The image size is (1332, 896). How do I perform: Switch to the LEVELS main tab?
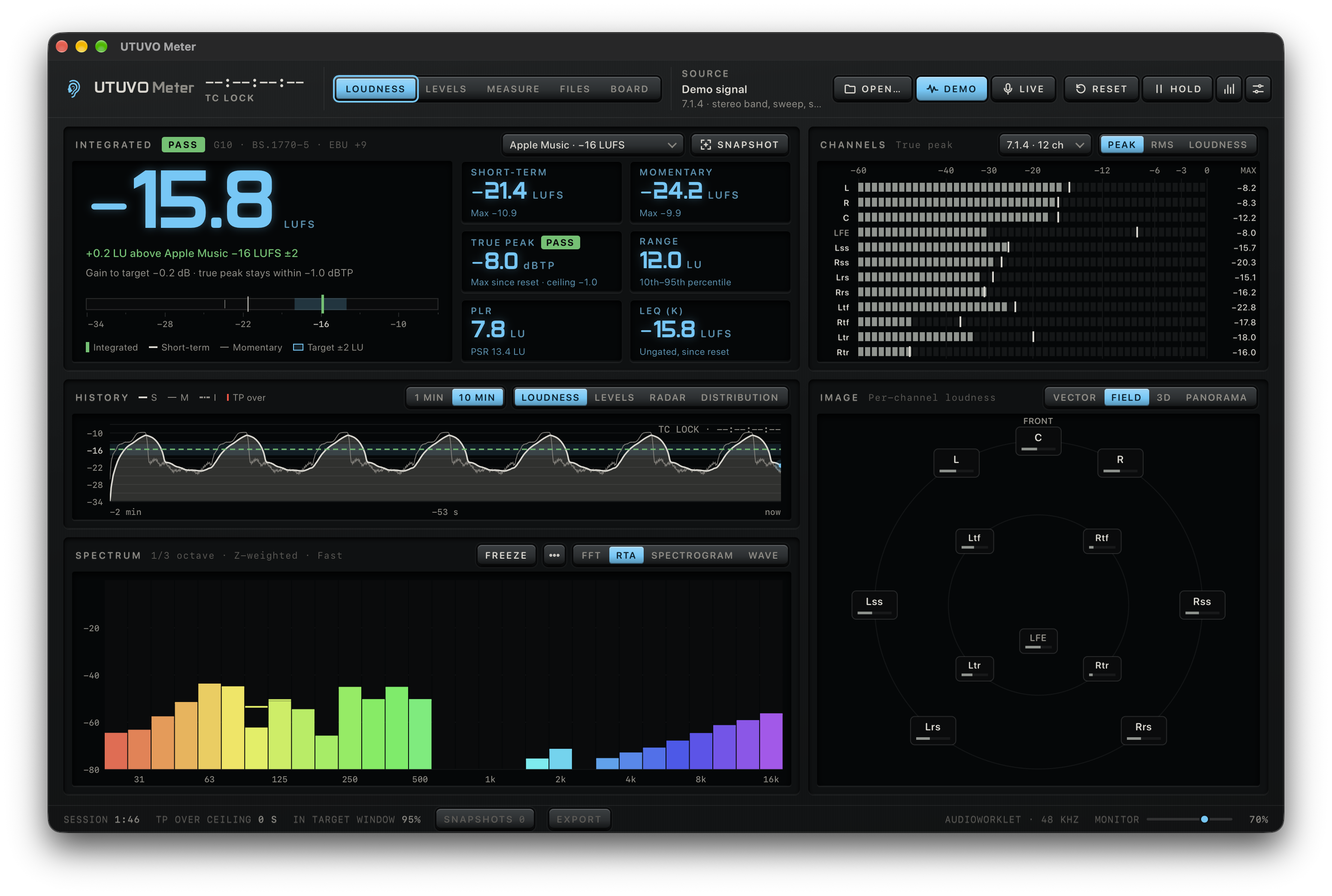click(x=446, y=88)
